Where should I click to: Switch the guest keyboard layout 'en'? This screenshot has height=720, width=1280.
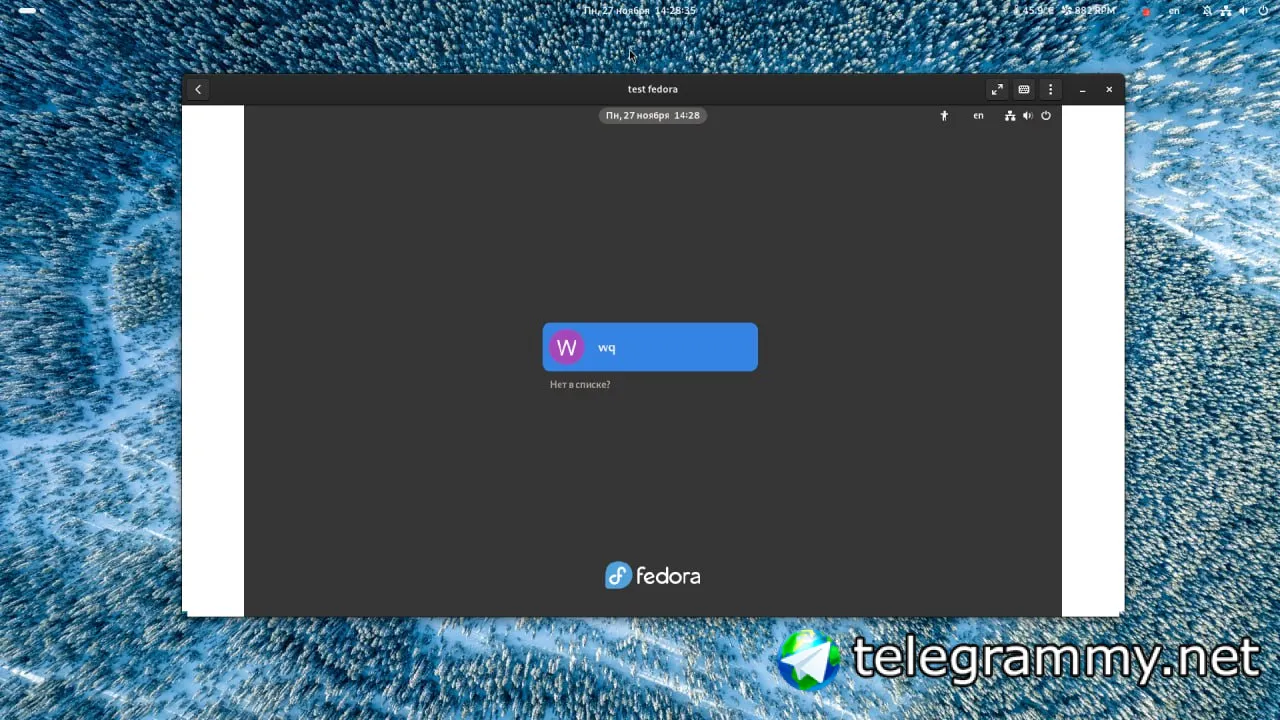coord(978,116)
